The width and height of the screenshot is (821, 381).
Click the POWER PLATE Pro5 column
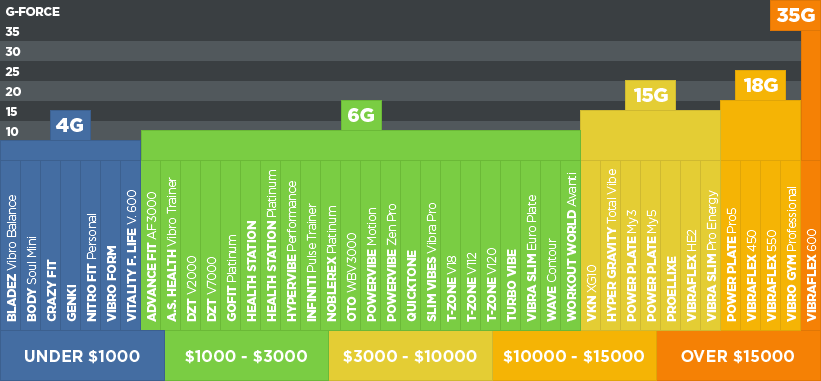731,245
